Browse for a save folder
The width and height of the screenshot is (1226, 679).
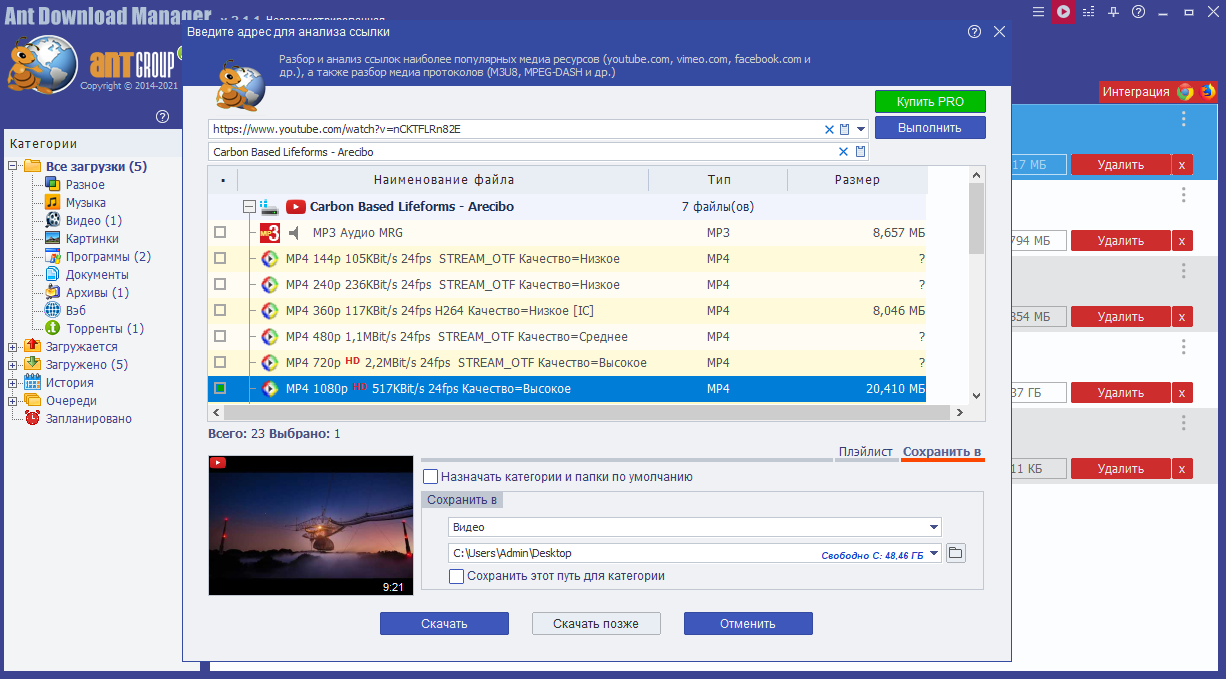pyautogui.click(x=955, y=553)
